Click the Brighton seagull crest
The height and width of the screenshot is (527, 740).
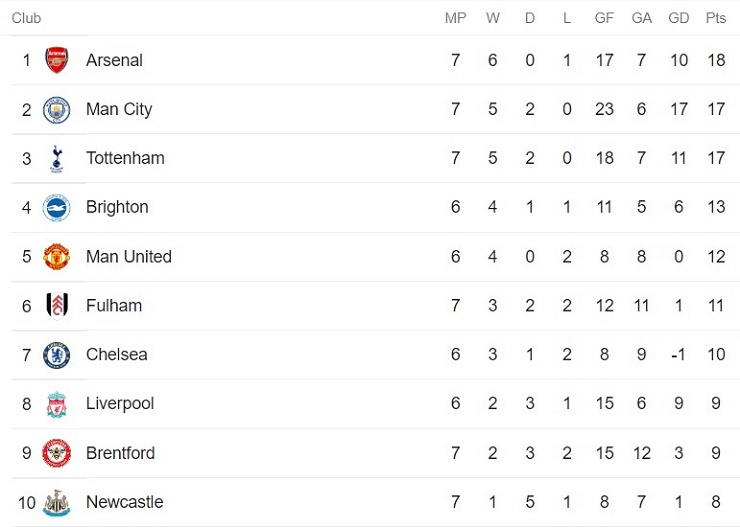(x=57, y=208)
